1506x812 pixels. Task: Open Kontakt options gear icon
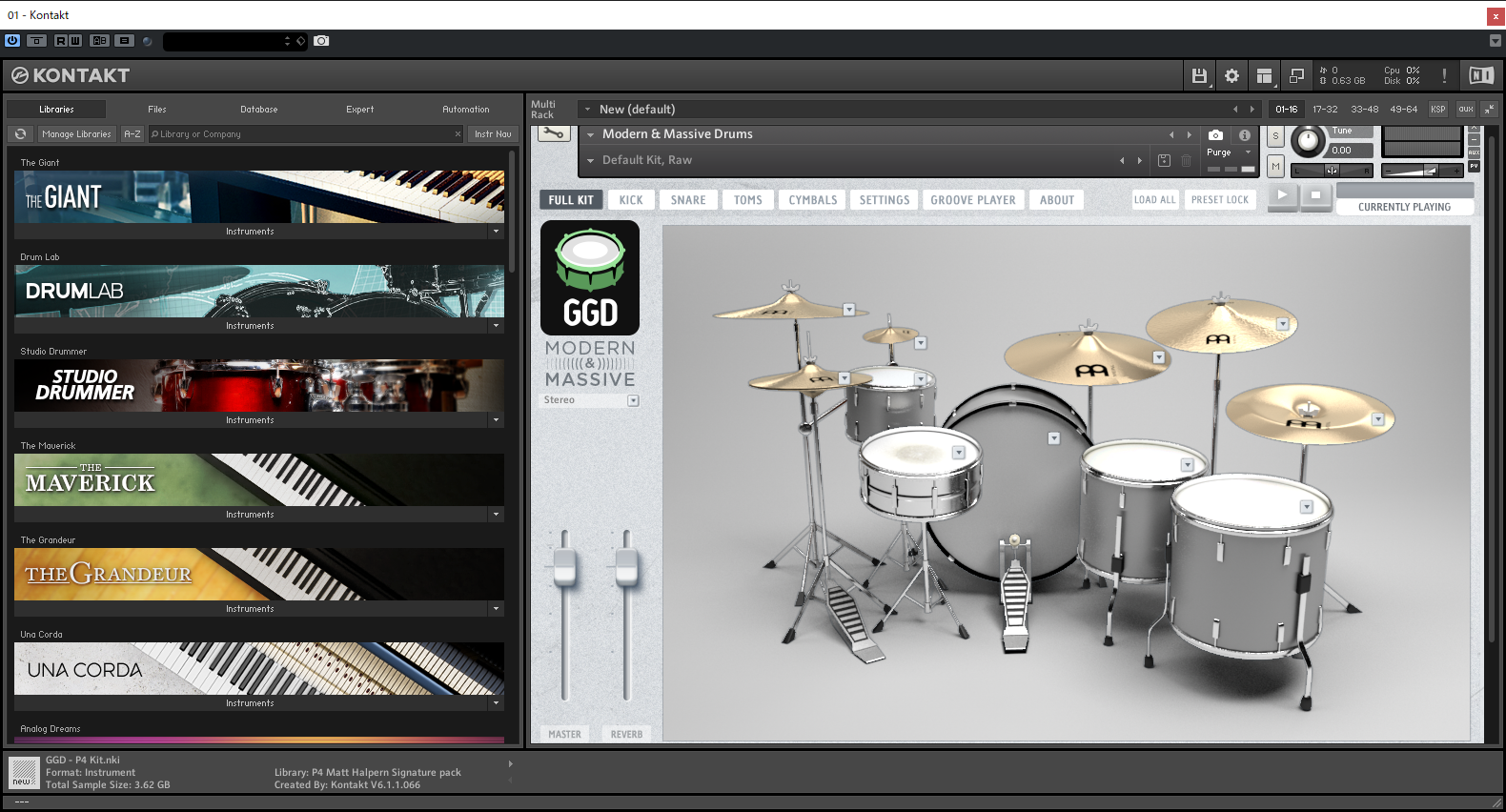pyautogui.click(x=1231, y=75)
